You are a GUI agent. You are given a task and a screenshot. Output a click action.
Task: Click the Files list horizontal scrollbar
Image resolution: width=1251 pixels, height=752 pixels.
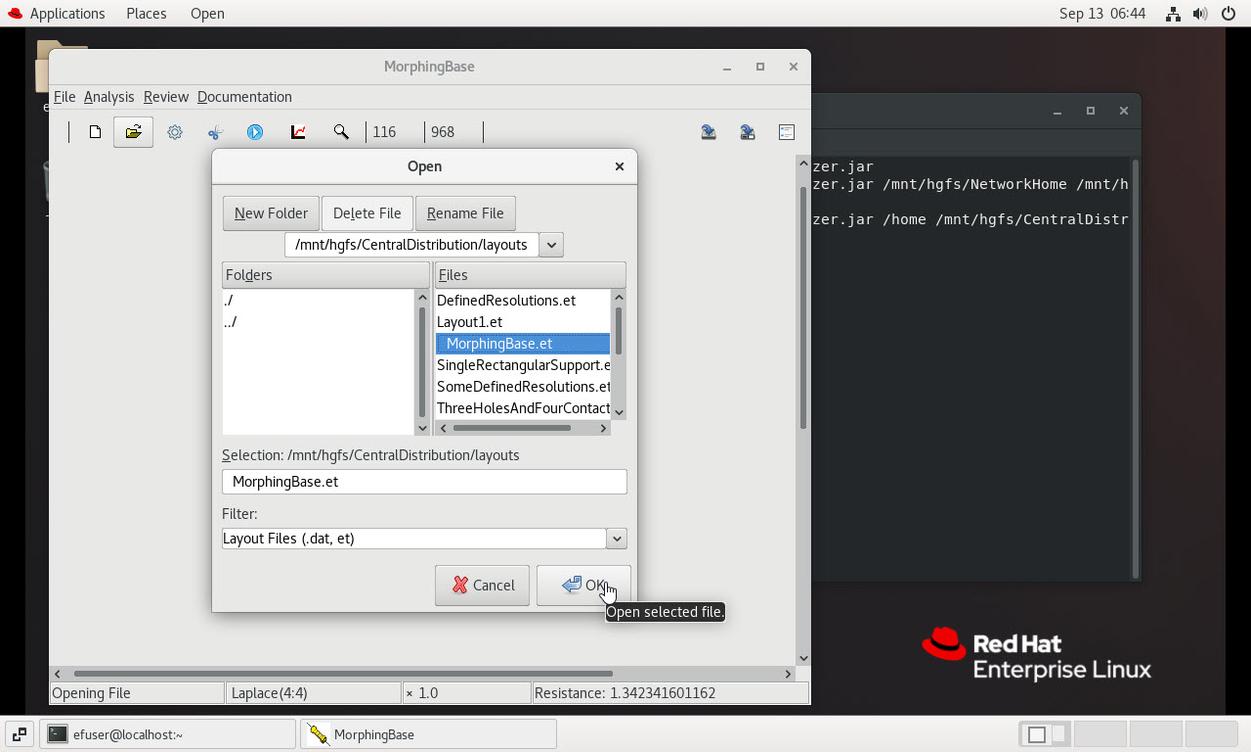pos(512,428)
